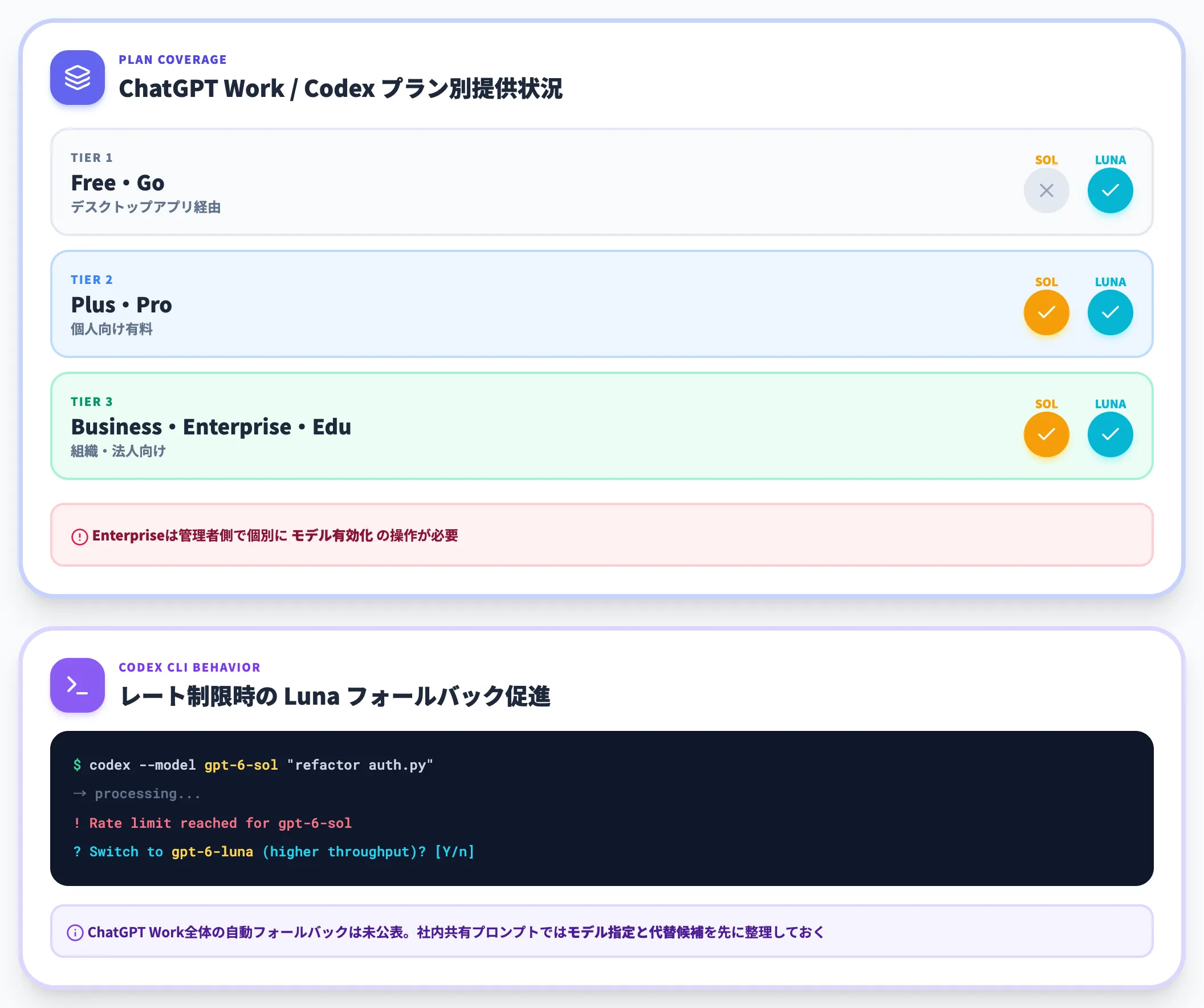
Task: Click the green '$' terminal prompt symbol
Action: tap(77, 765)
